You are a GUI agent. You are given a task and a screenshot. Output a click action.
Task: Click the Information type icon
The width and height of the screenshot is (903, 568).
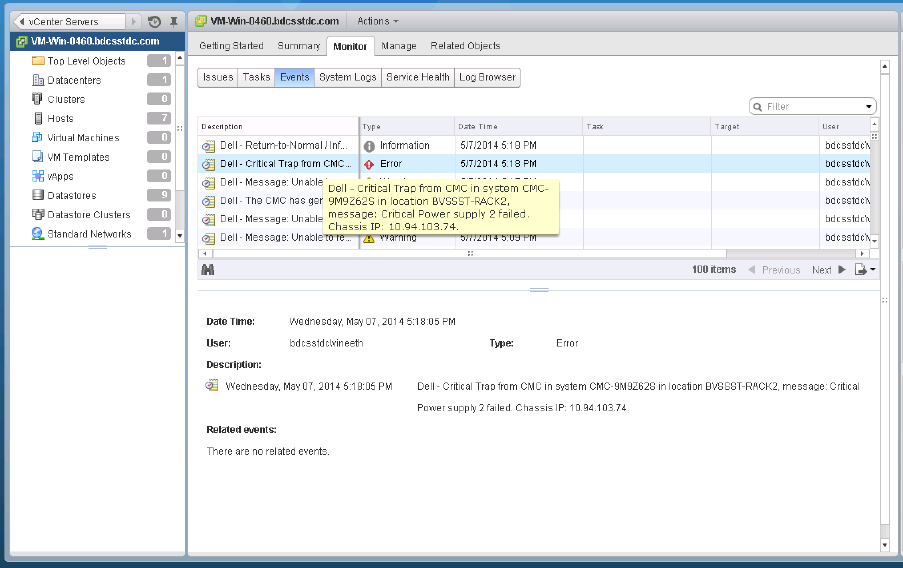(369, 146)
